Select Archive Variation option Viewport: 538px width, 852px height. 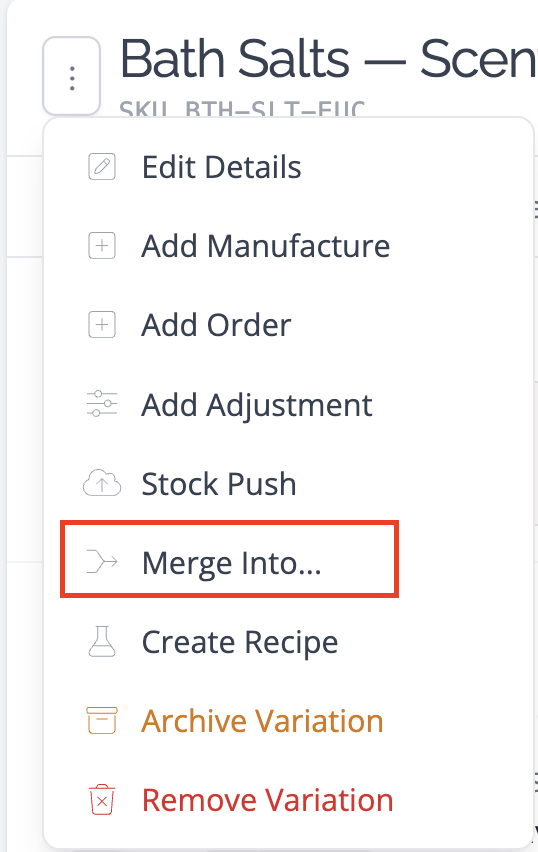[x=262, y=721]
